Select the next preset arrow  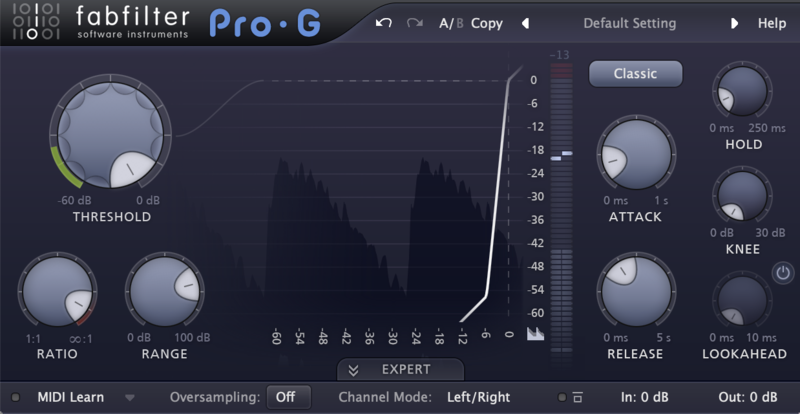point(735,23)
